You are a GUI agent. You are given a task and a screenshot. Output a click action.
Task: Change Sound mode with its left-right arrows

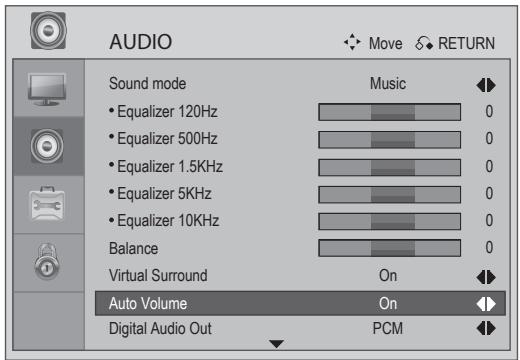point(486,85)
